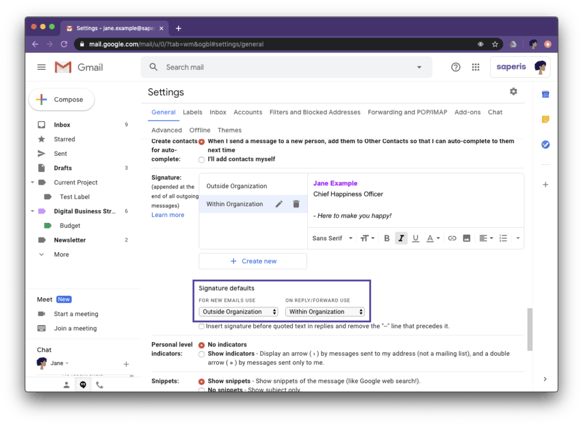Switch to the Inbox settings tab

218,112
